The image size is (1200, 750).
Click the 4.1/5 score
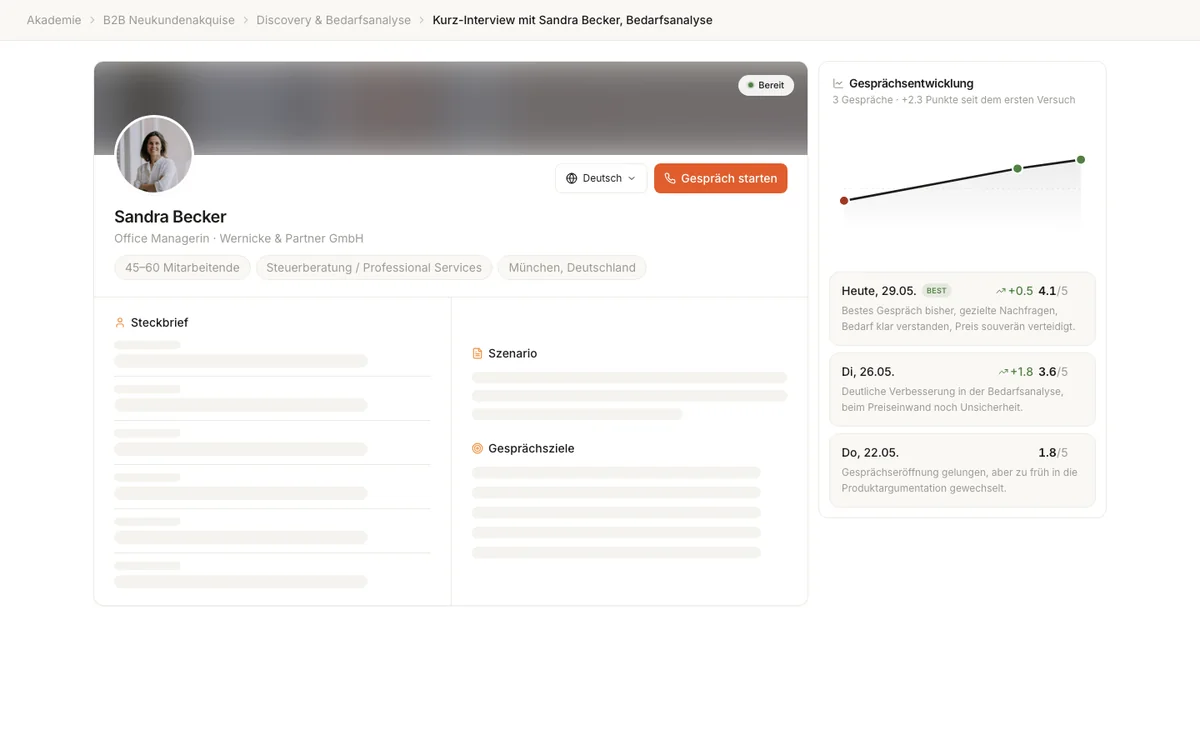[x=1053, y=291]
